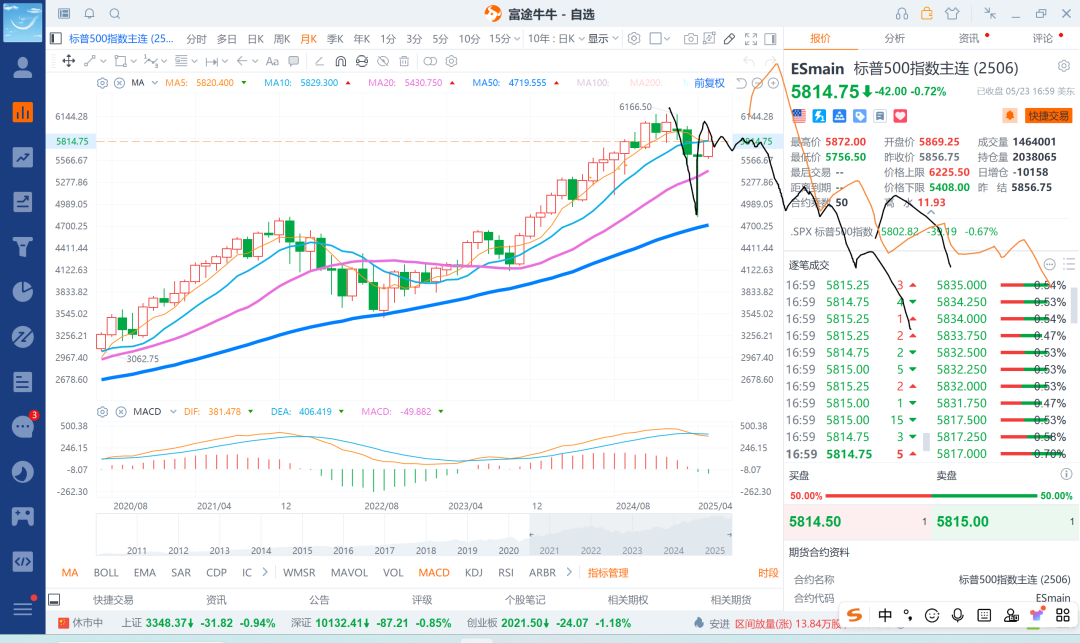Open the messages icon with 3 badge
The image size is (1080, 643).
[x=23, y=427]
